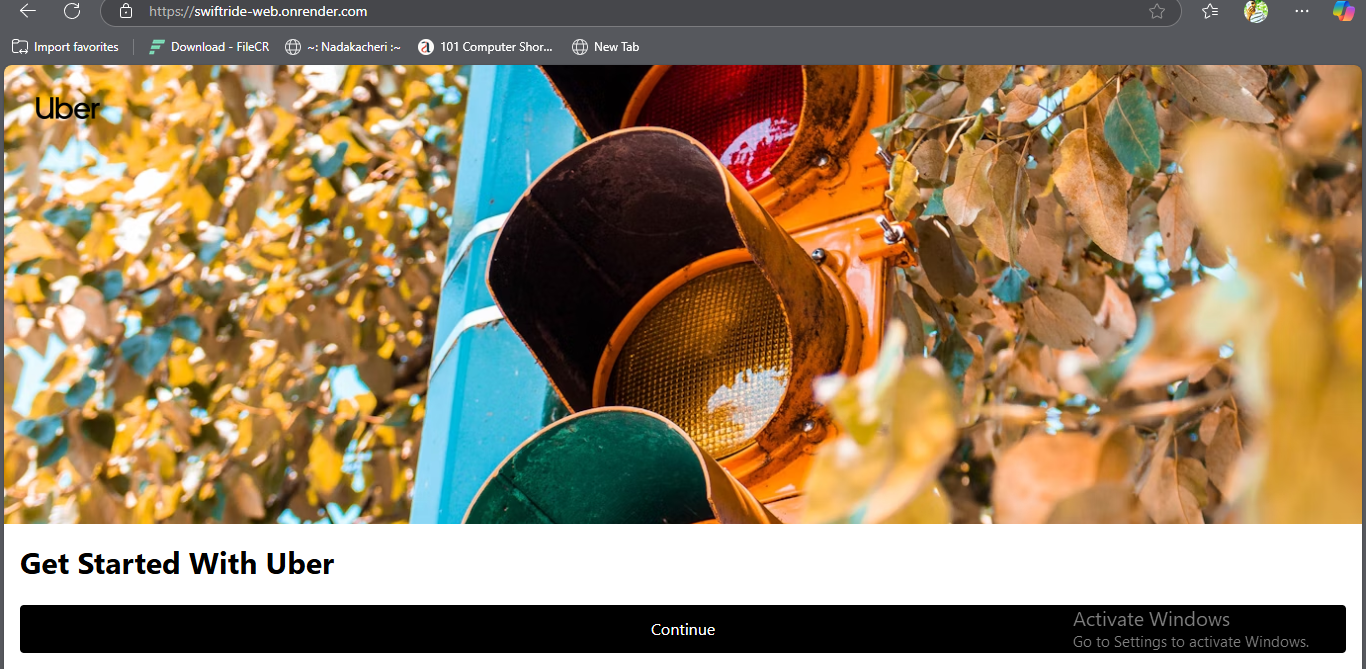Open the Favorites hub icon

pos(1210,11)
